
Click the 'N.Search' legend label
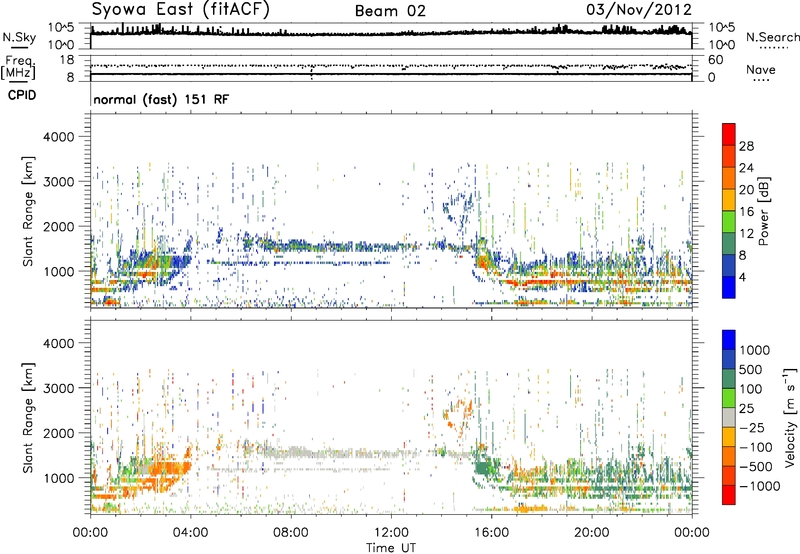(772, 37)
